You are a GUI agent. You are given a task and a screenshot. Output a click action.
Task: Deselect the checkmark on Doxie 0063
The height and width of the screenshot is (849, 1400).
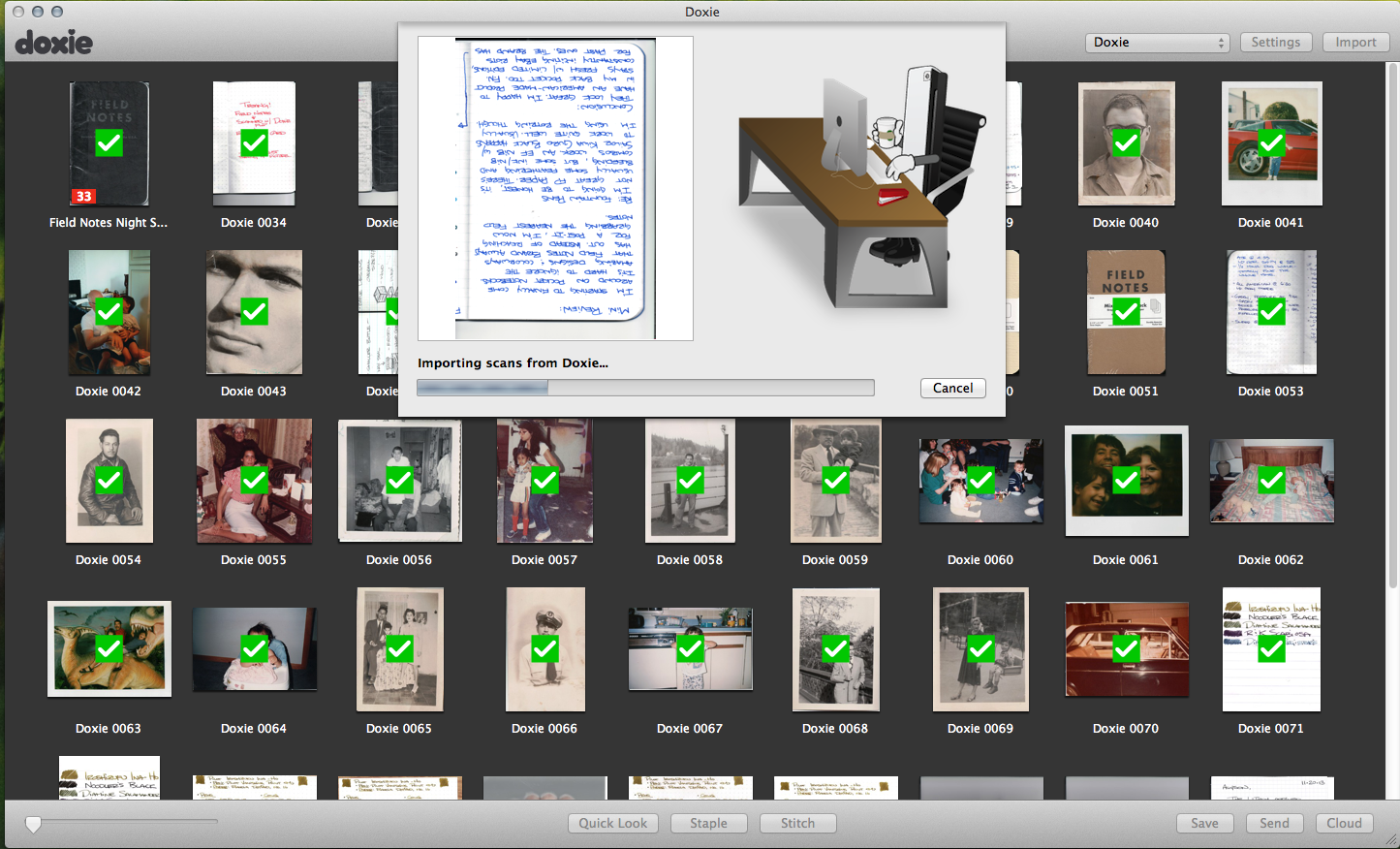[x=109, y=649]
